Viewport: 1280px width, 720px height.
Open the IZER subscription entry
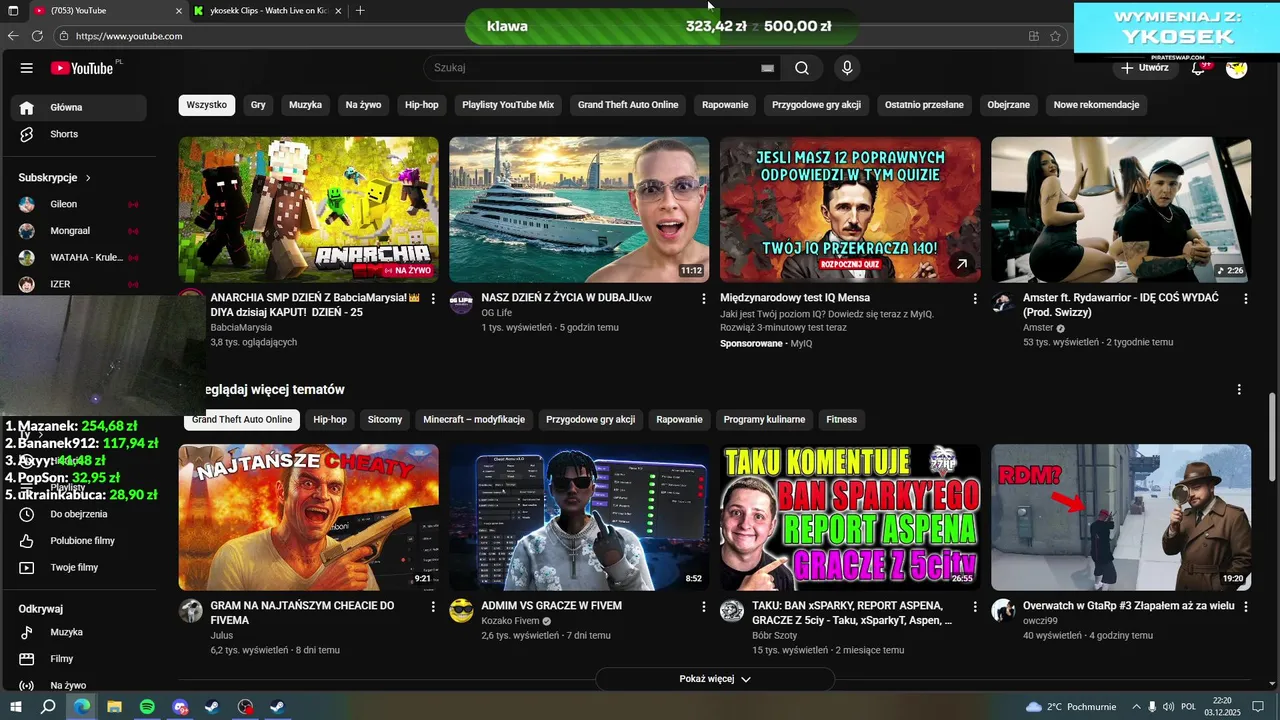[x=78, y=284]
